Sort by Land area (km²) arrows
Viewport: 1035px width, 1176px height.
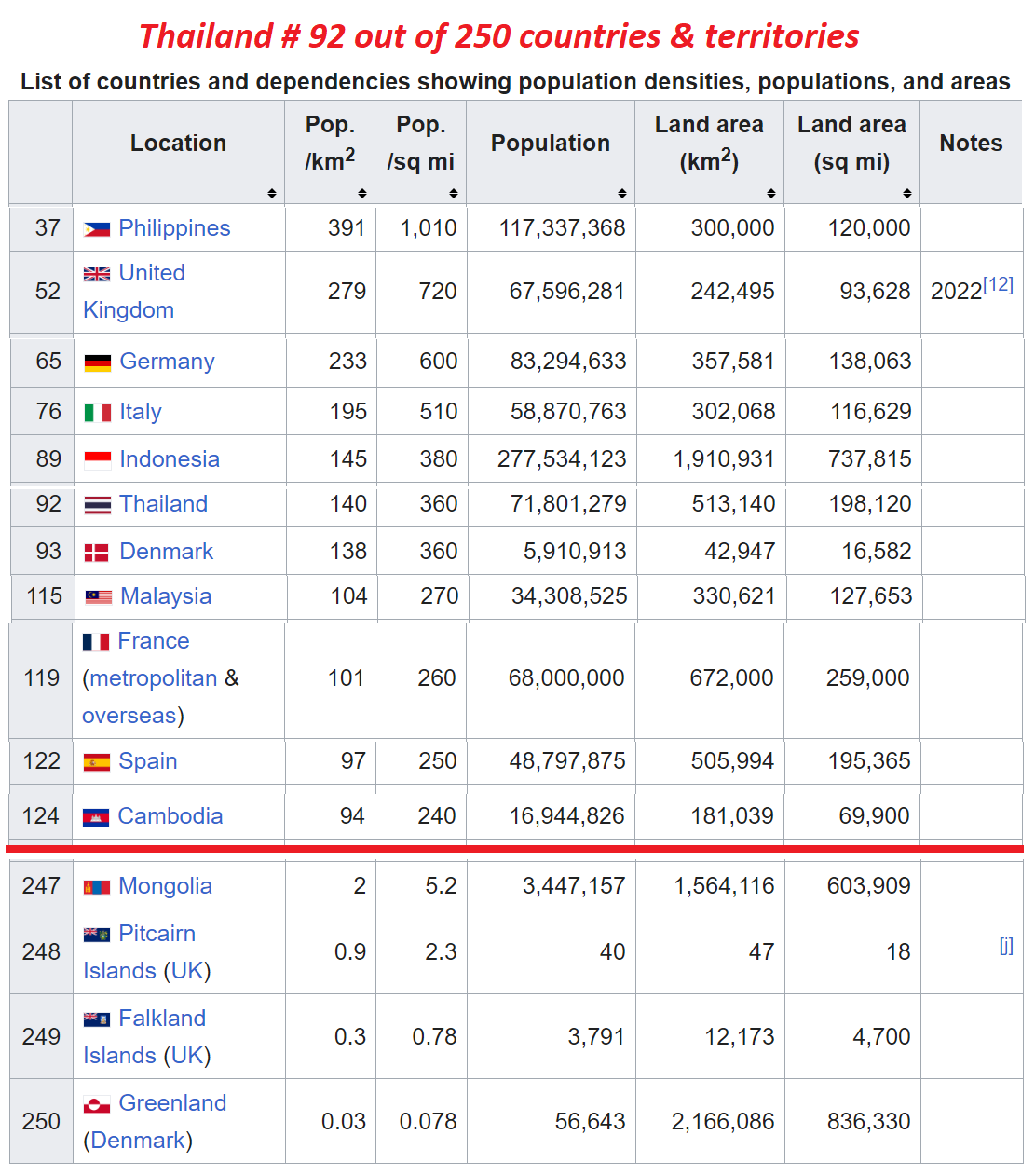[771, 193]
